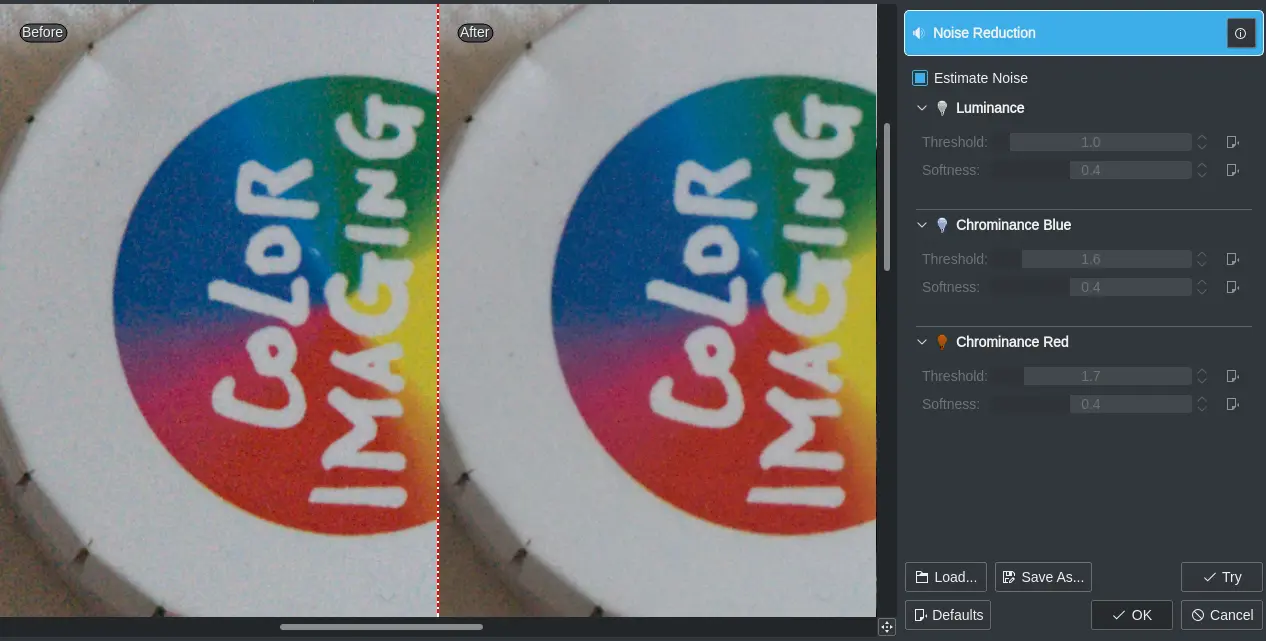Adjust the Luminance Softness slider

coord(1130,170)
